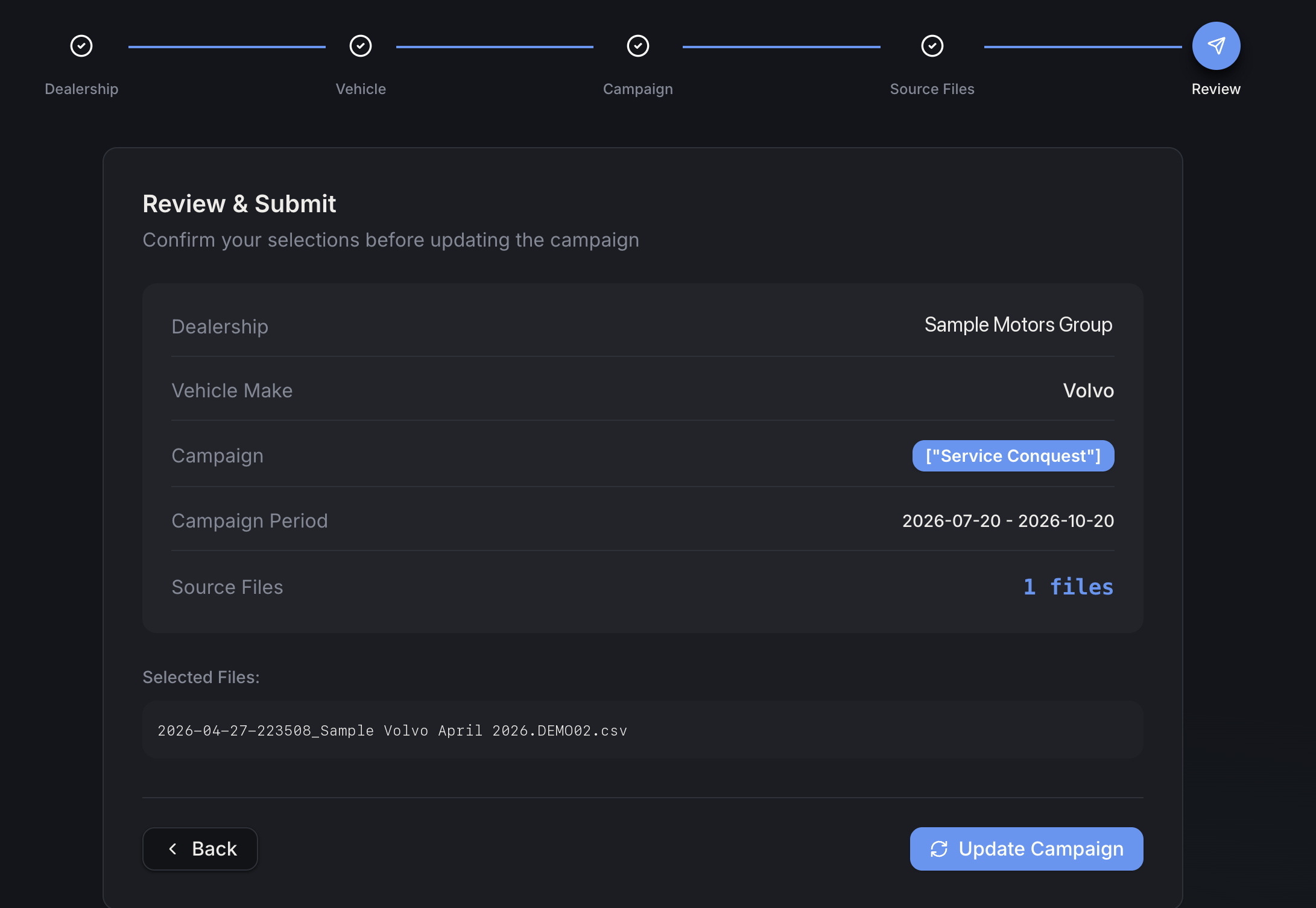Viewport: 1316px width, 908px height.
Task: Click the Dealership step checkmark icon
Action: 81,46
